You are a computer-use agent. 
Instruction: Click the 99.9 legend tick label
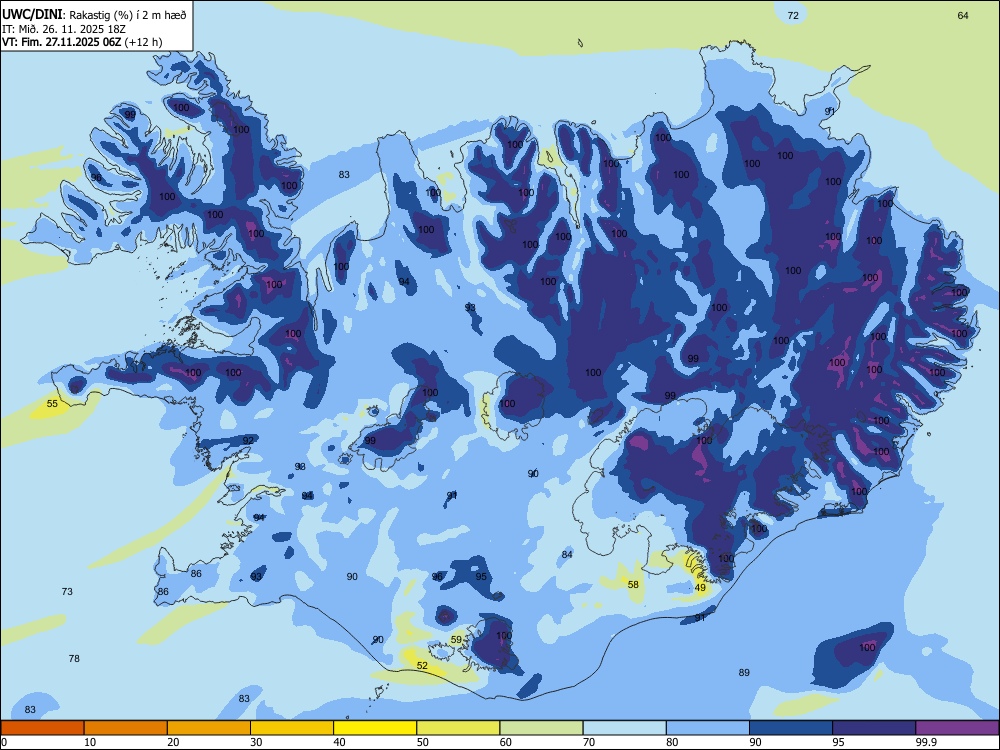tap(927, 742)
